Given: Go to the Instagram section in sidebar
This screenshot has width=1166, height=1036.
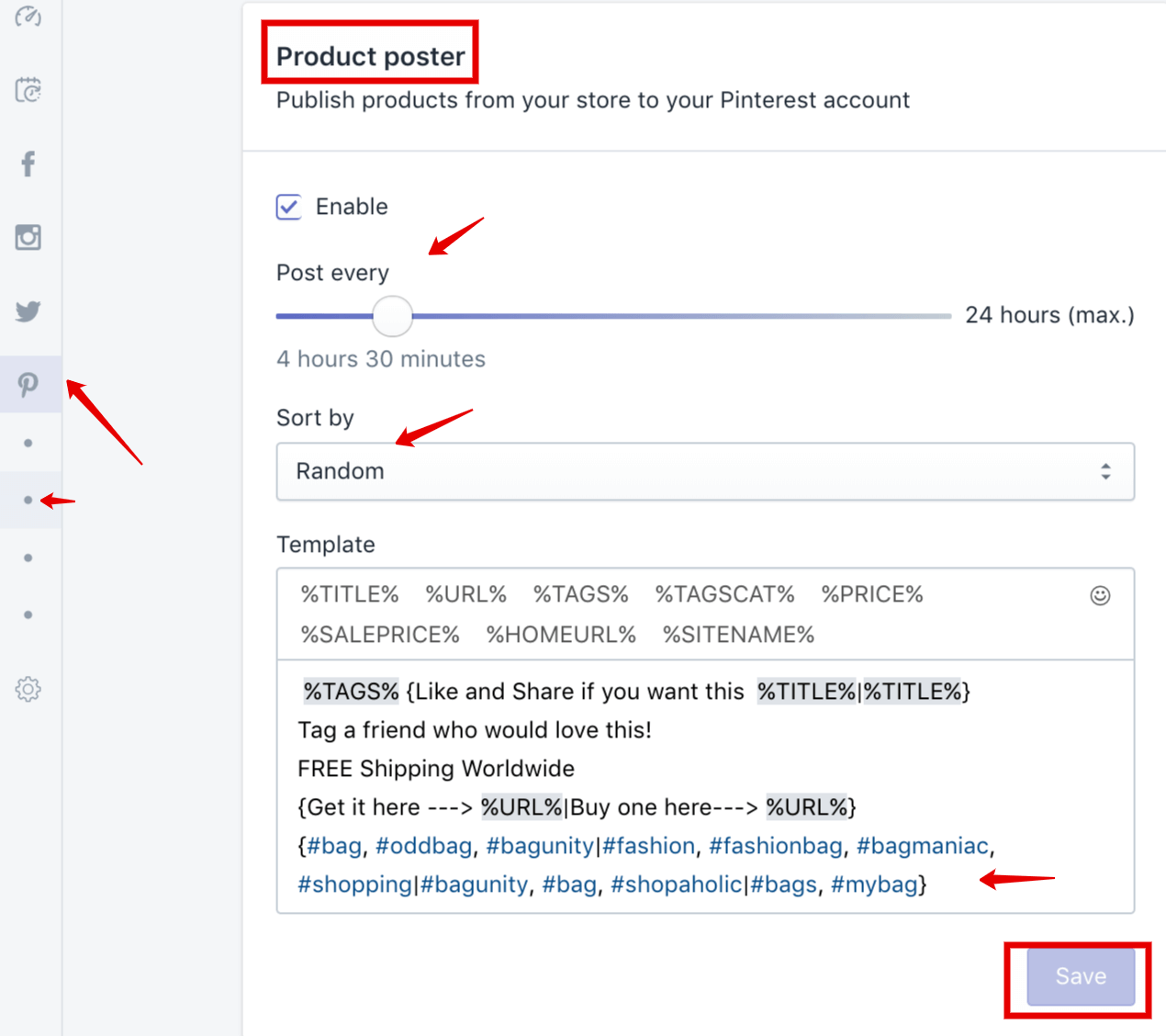Looking at the screenshot, I should pyautogui.click(x=28, y=237).
